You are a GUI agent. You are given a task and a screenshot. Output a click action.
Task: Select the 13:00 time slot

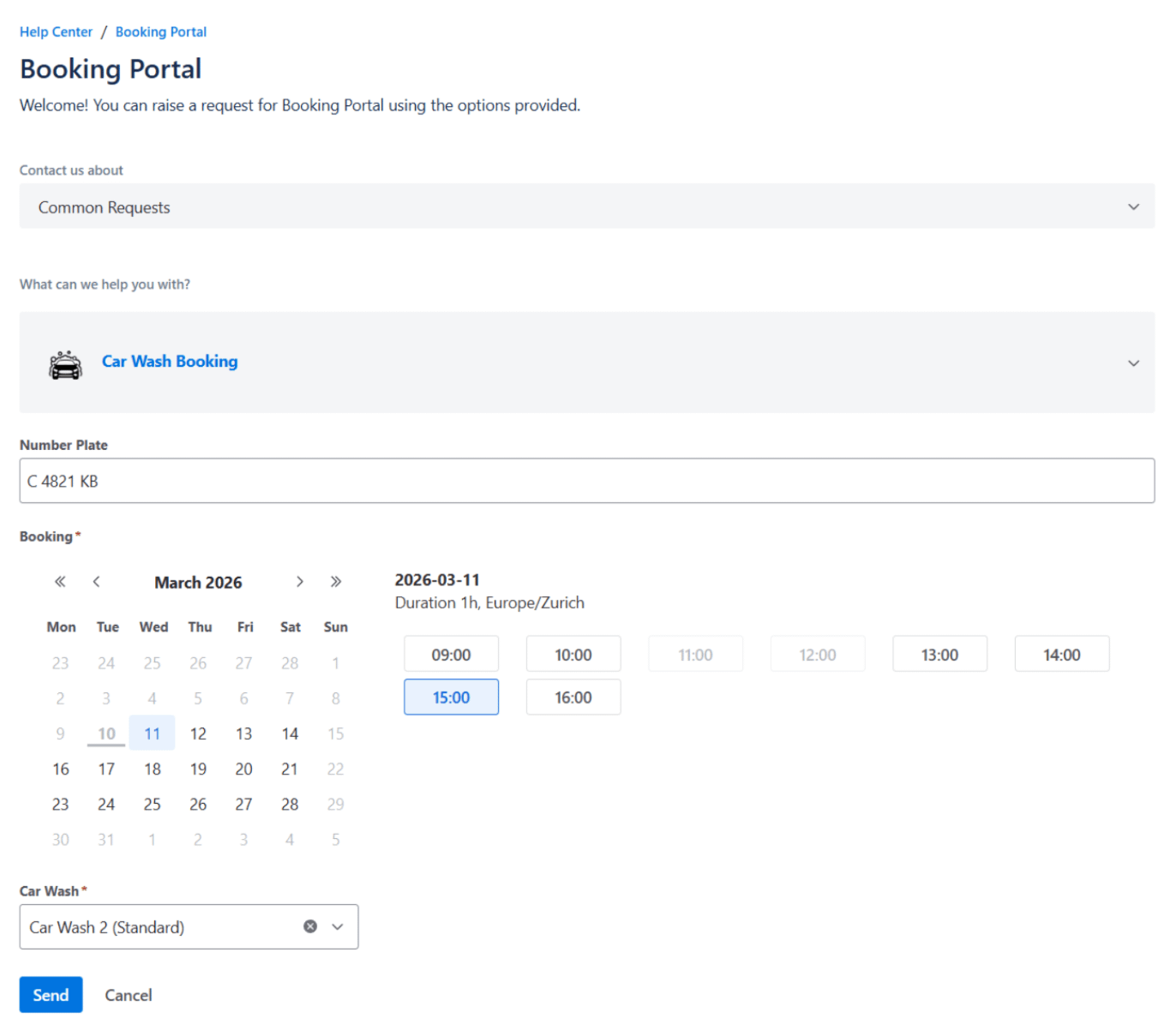[x=939, y=653]
